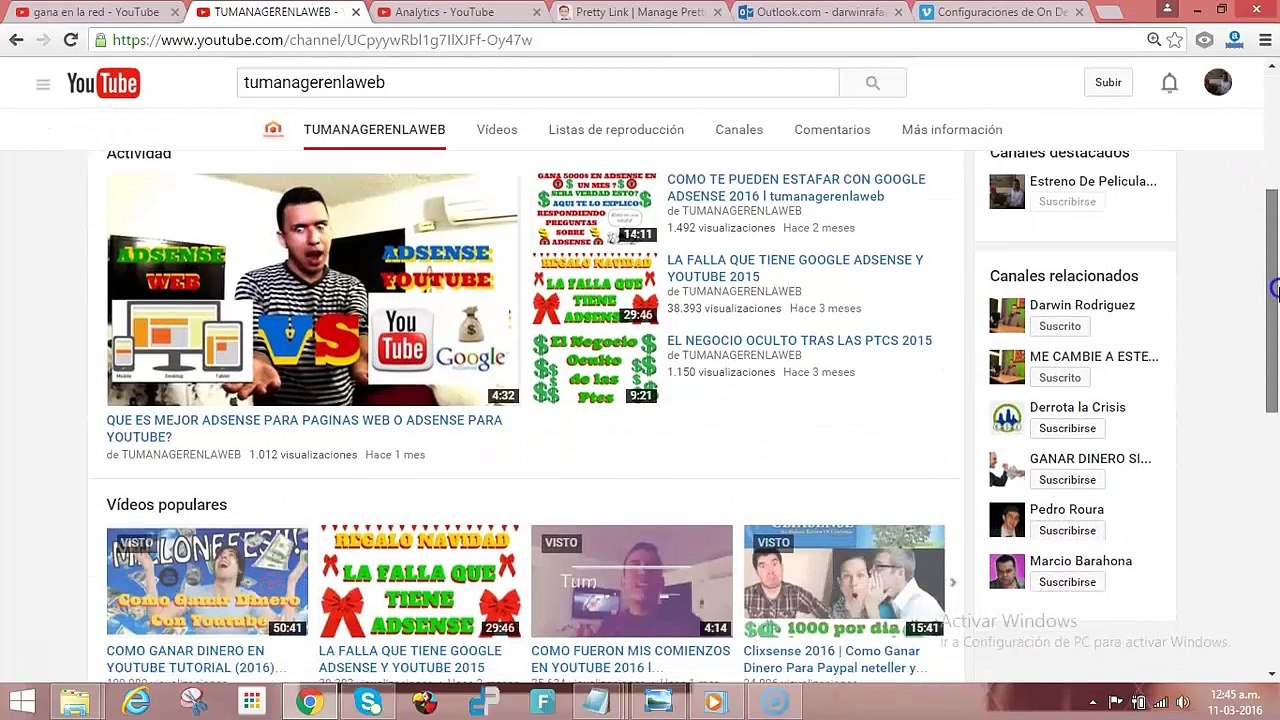
Task: Play the featured Adsense vs YouTube video thumbnail
Action: point(312,289)
